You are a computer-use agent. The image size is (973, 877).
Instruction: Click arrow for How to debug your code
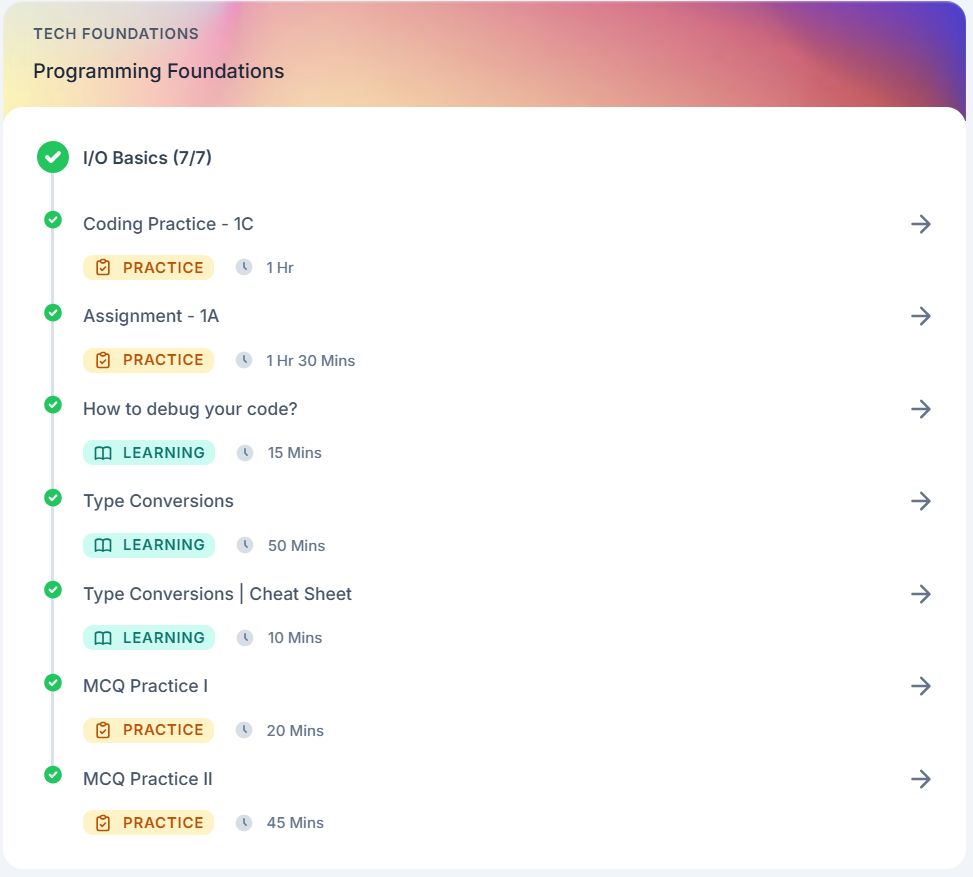921,409
